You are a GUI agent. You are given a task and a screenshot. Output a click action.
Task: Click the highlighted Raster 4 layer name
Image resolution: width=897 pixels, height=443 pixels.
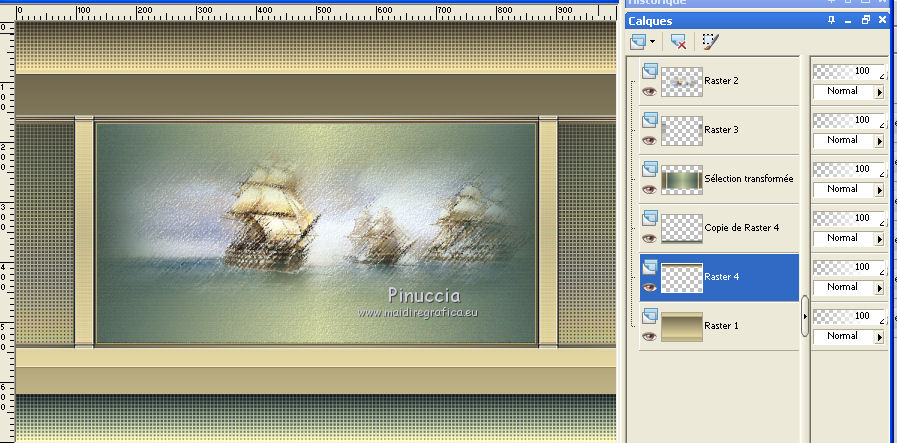[x=722, y=277]
